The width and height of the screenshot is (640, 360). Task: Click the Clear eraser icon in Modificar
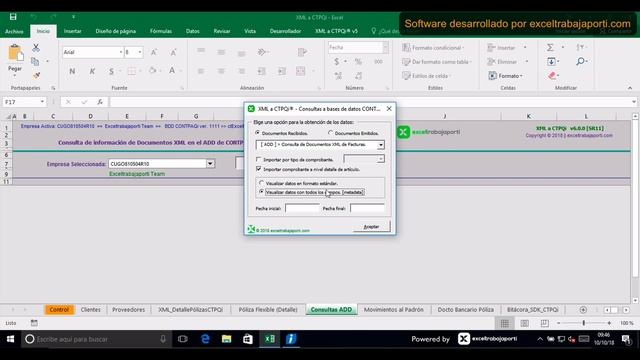tap(552, 76)
